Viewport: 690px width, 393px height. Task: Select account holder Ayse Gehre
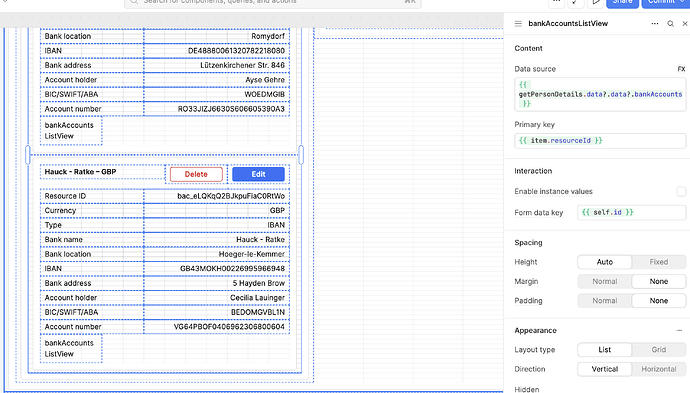265,80
